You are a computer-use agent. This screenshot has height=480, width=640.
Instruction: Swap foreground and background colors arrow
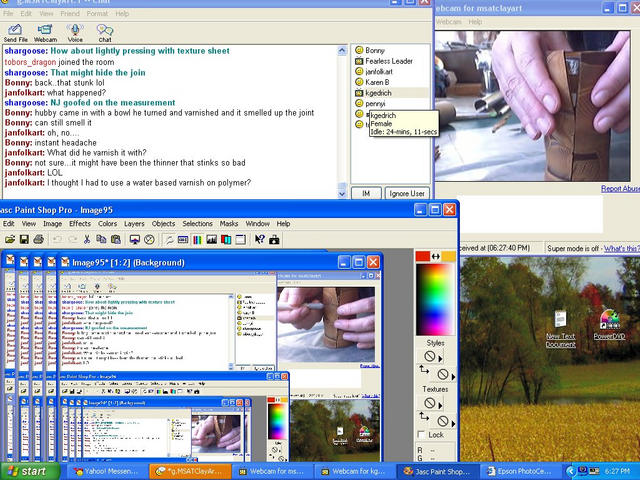436,256
